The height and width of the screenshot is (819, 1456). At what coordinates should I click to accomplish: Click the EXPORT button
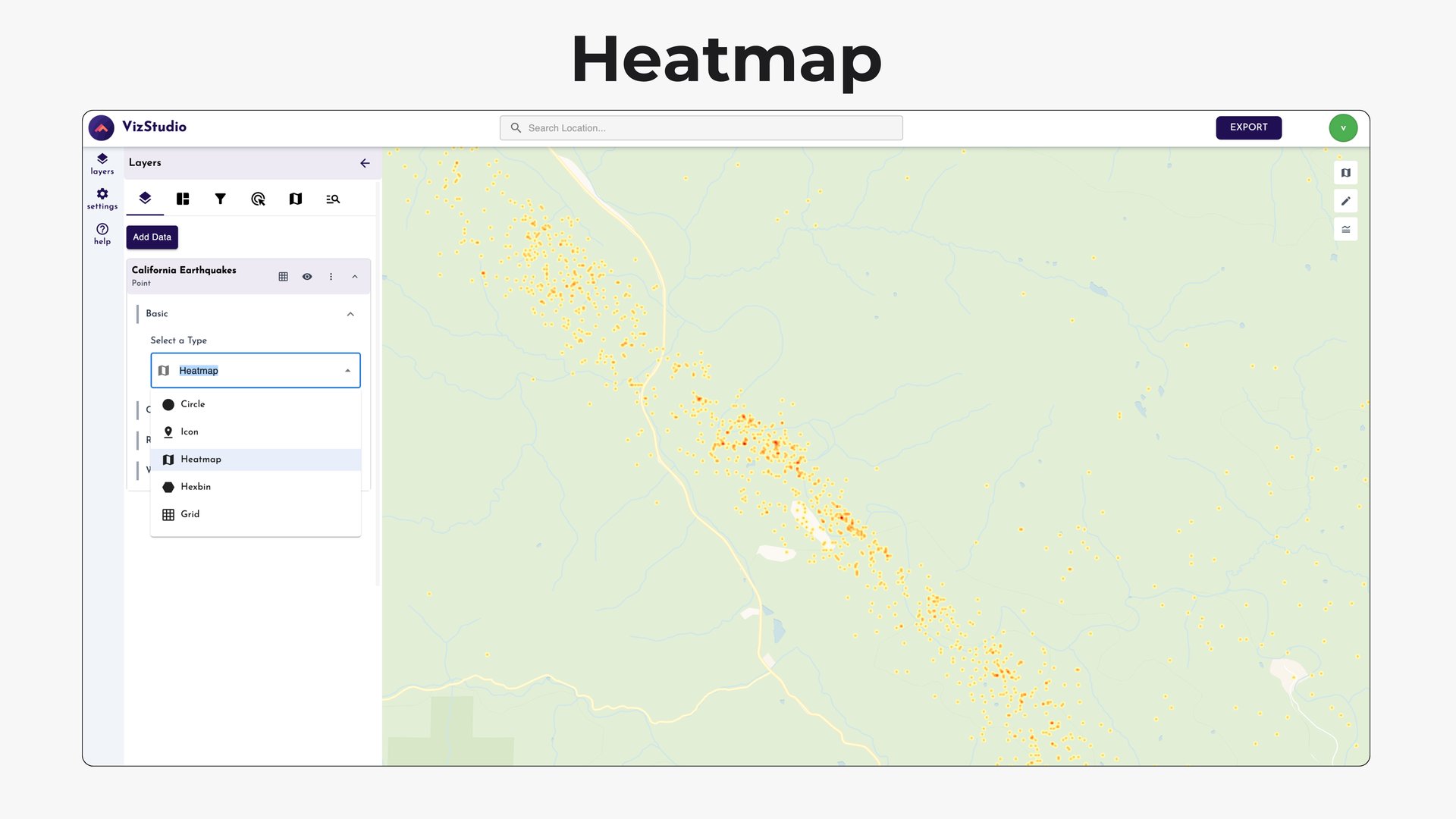(x=1248, y=127)
